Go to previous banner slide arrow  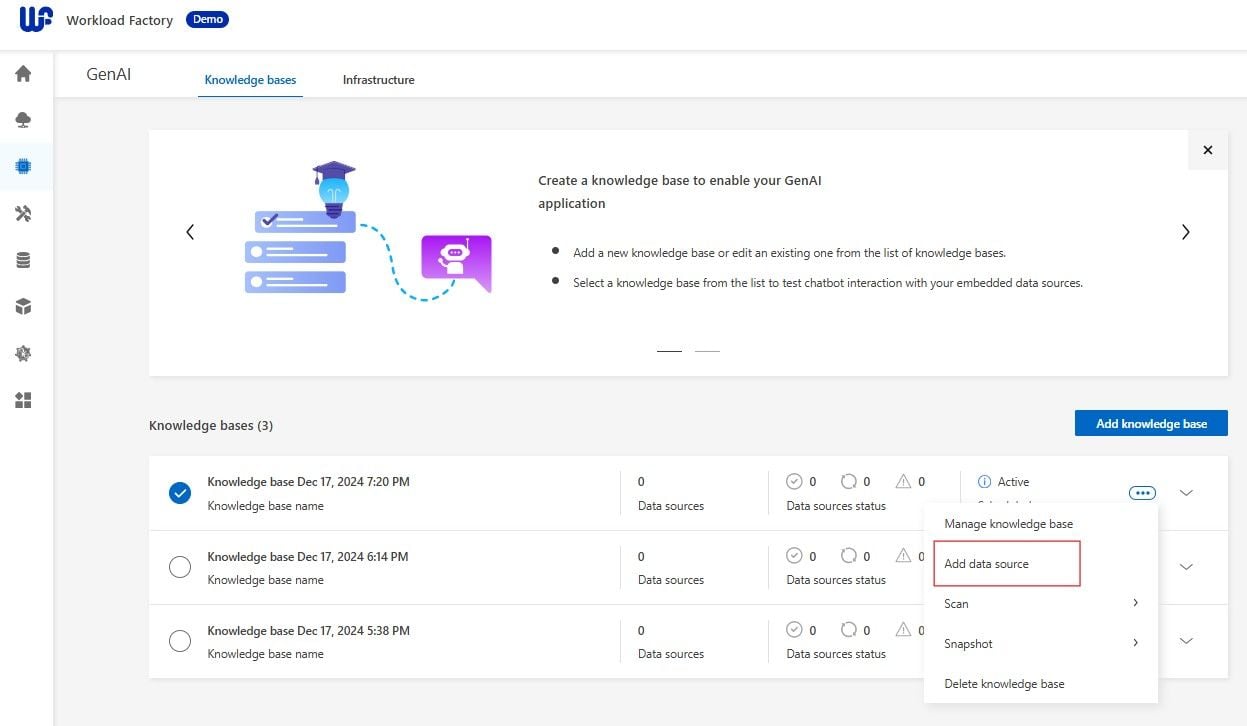tap(190, 232)
